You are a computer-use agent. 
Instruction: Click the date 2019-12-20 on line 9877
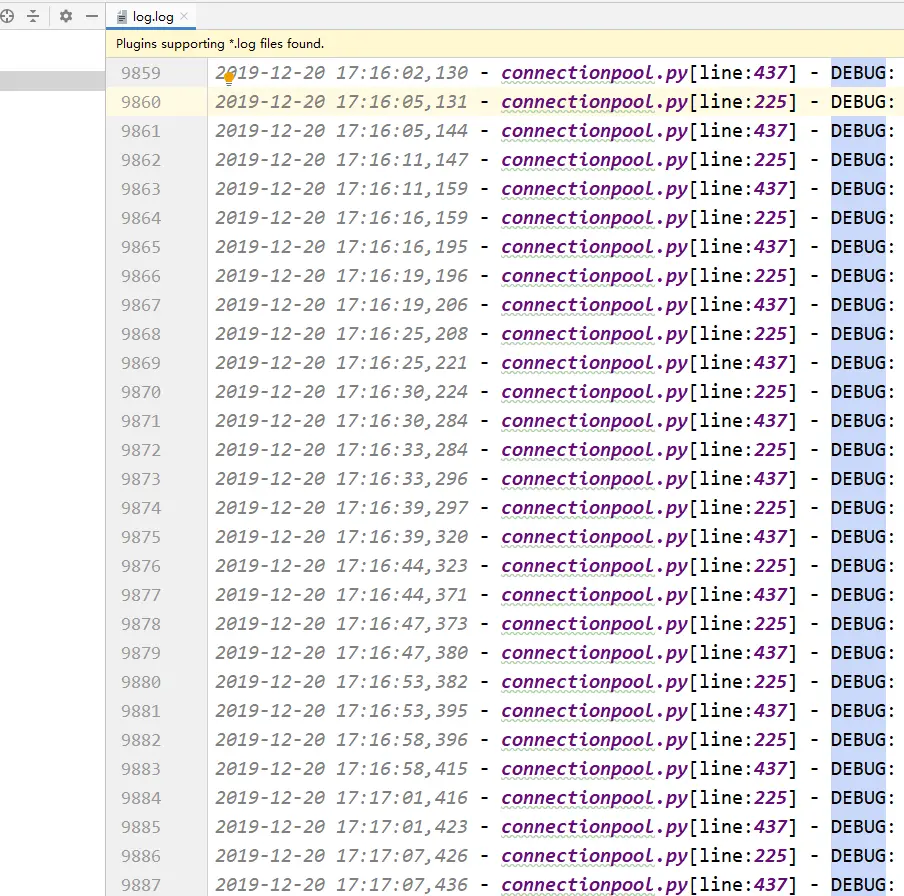[270, 595]
